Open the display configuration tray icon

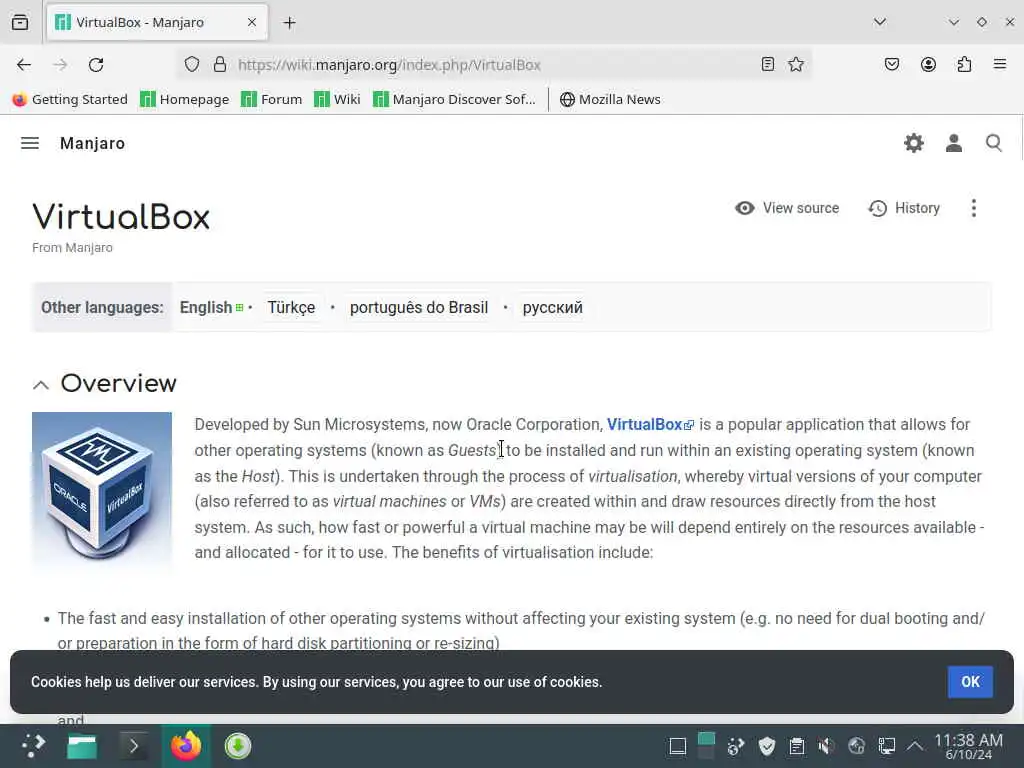(886, 746)
